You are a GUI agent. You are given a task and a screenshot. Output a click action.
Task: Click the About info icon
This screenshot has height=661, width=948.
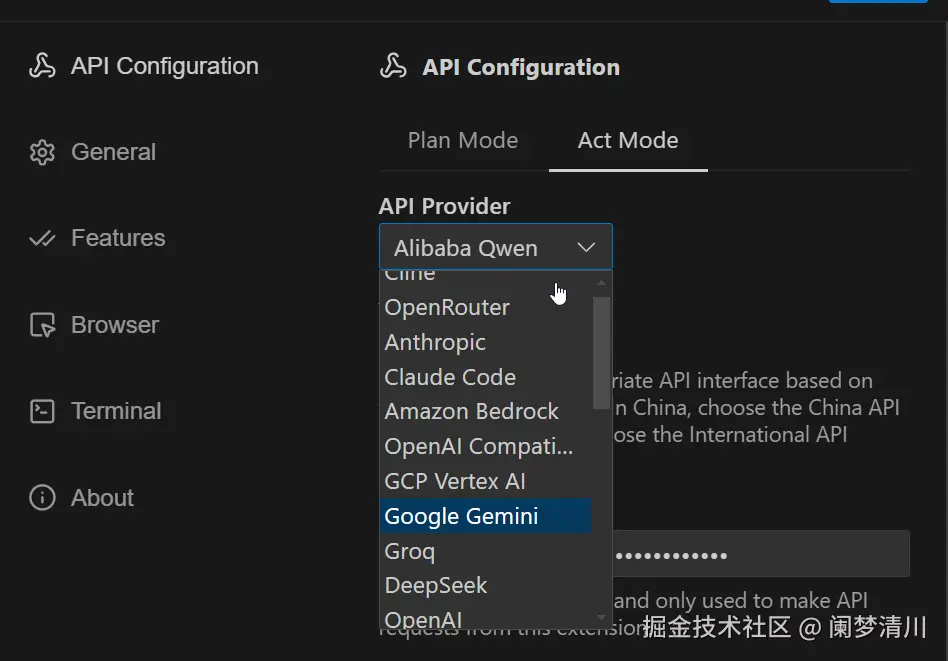click(x=42, y=498)
